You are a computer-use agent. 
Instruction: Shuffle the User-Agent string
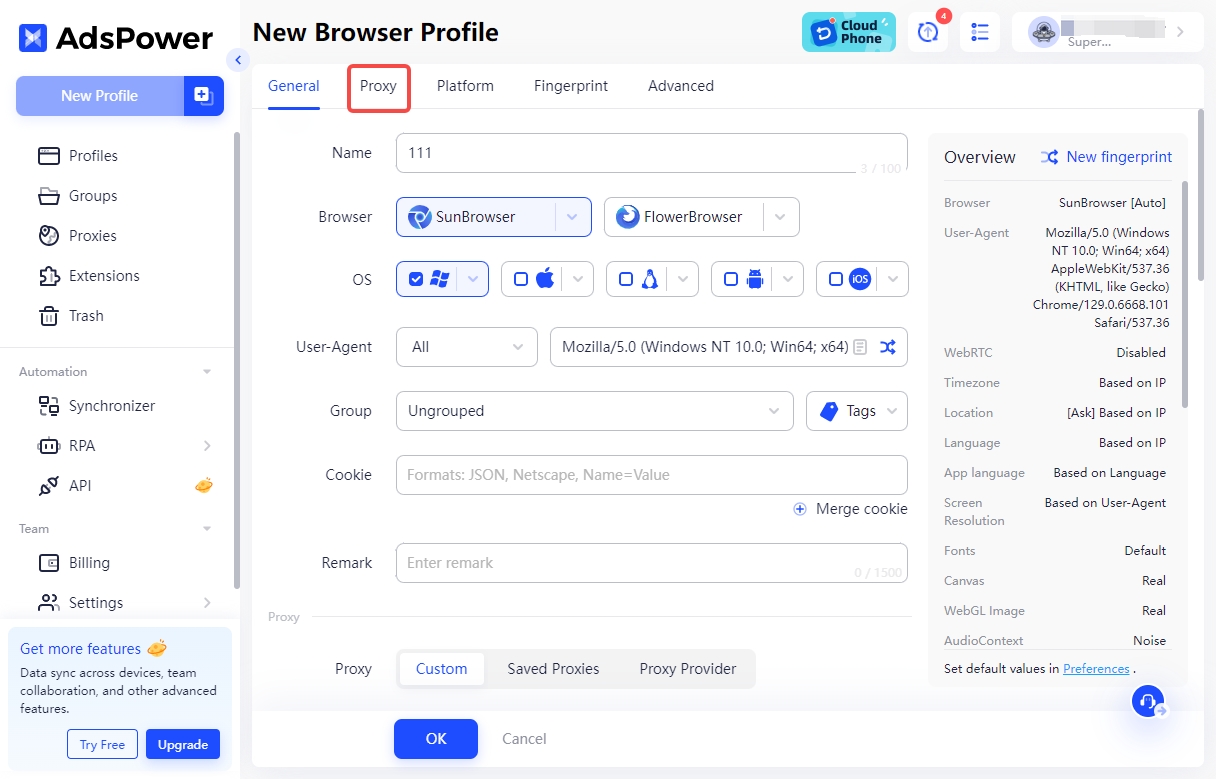887,347
